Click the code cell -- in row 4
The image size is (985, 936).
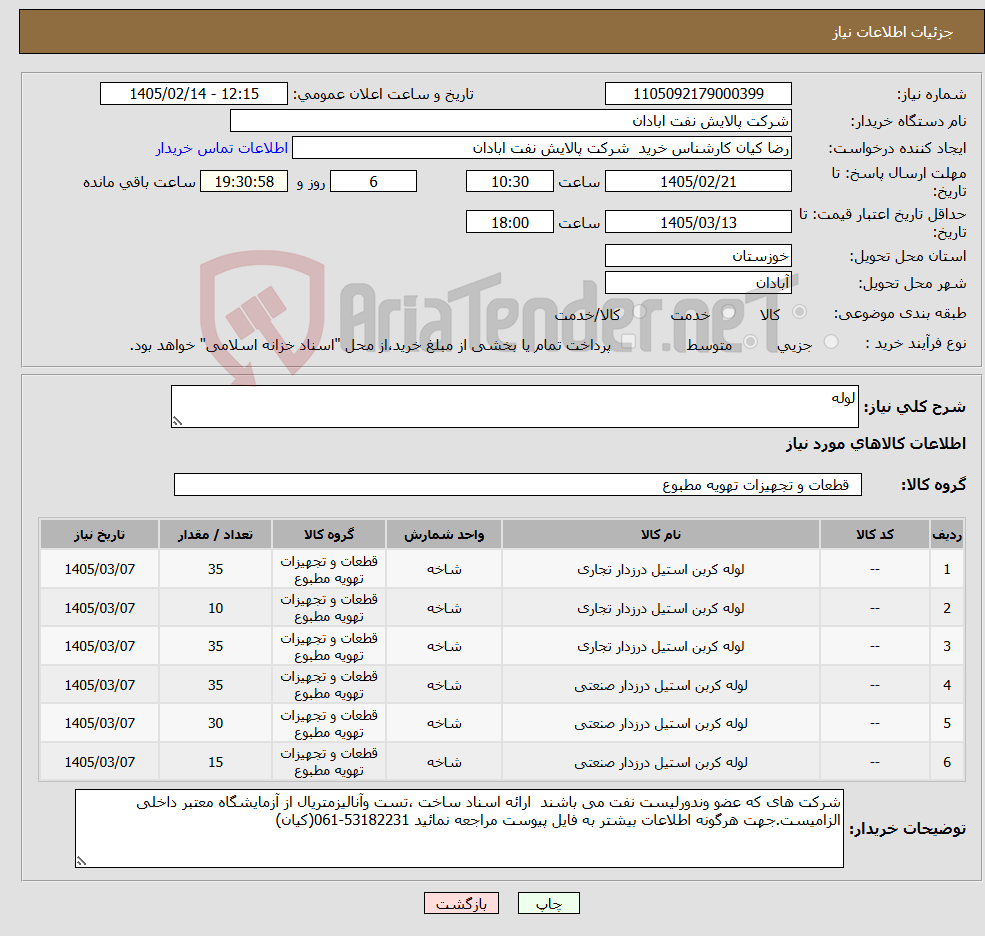[x=874, y=685]
